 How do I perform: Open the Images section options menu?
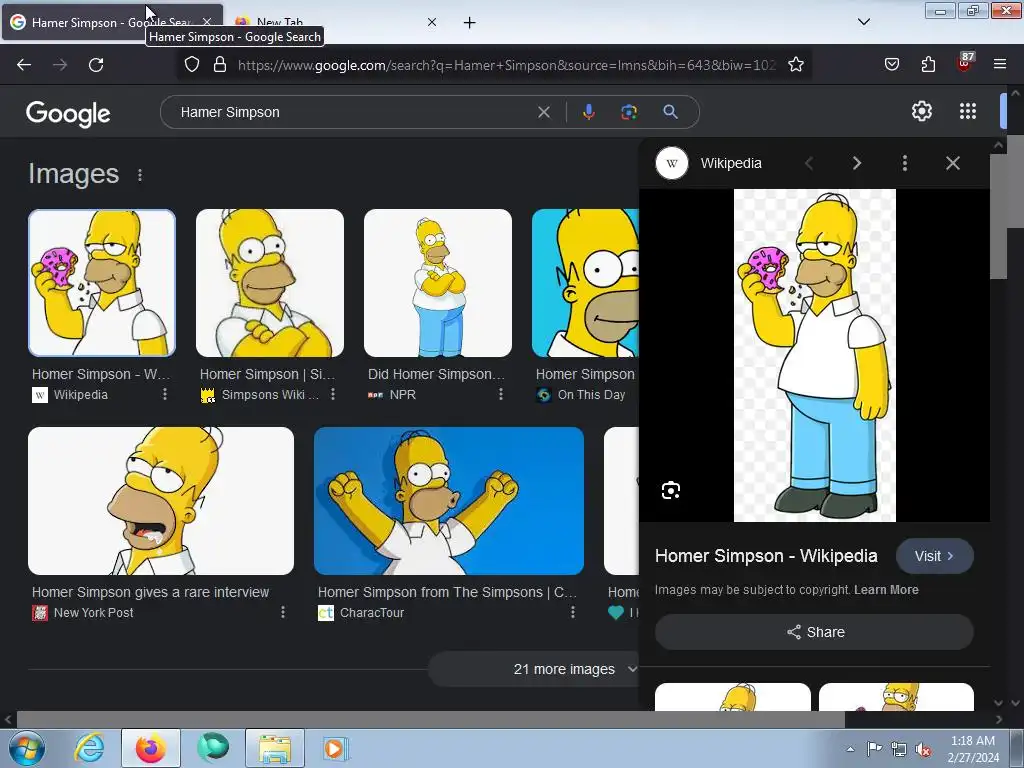tap(140, 175)
